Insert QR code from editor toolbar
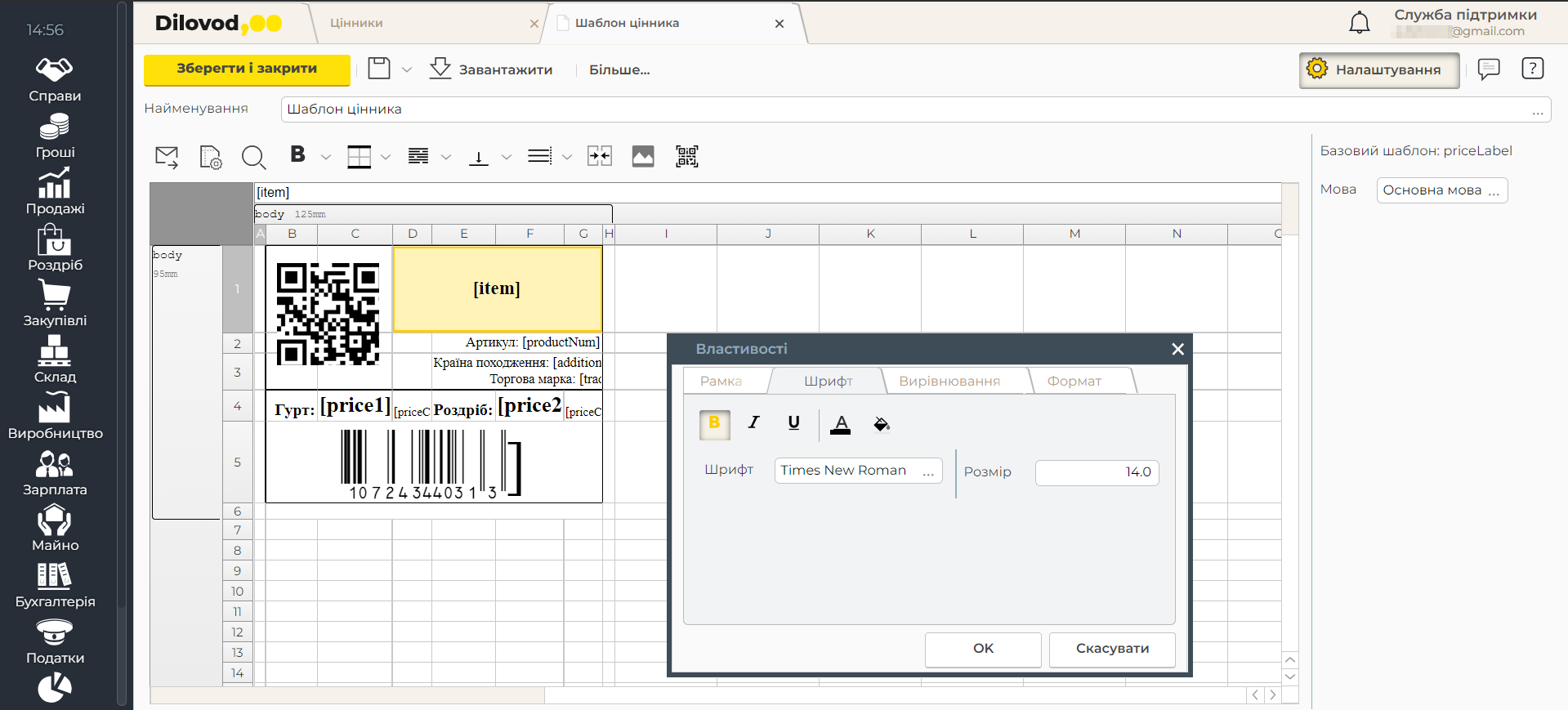This screenshot has height=710, width=1568. point(686,156)
